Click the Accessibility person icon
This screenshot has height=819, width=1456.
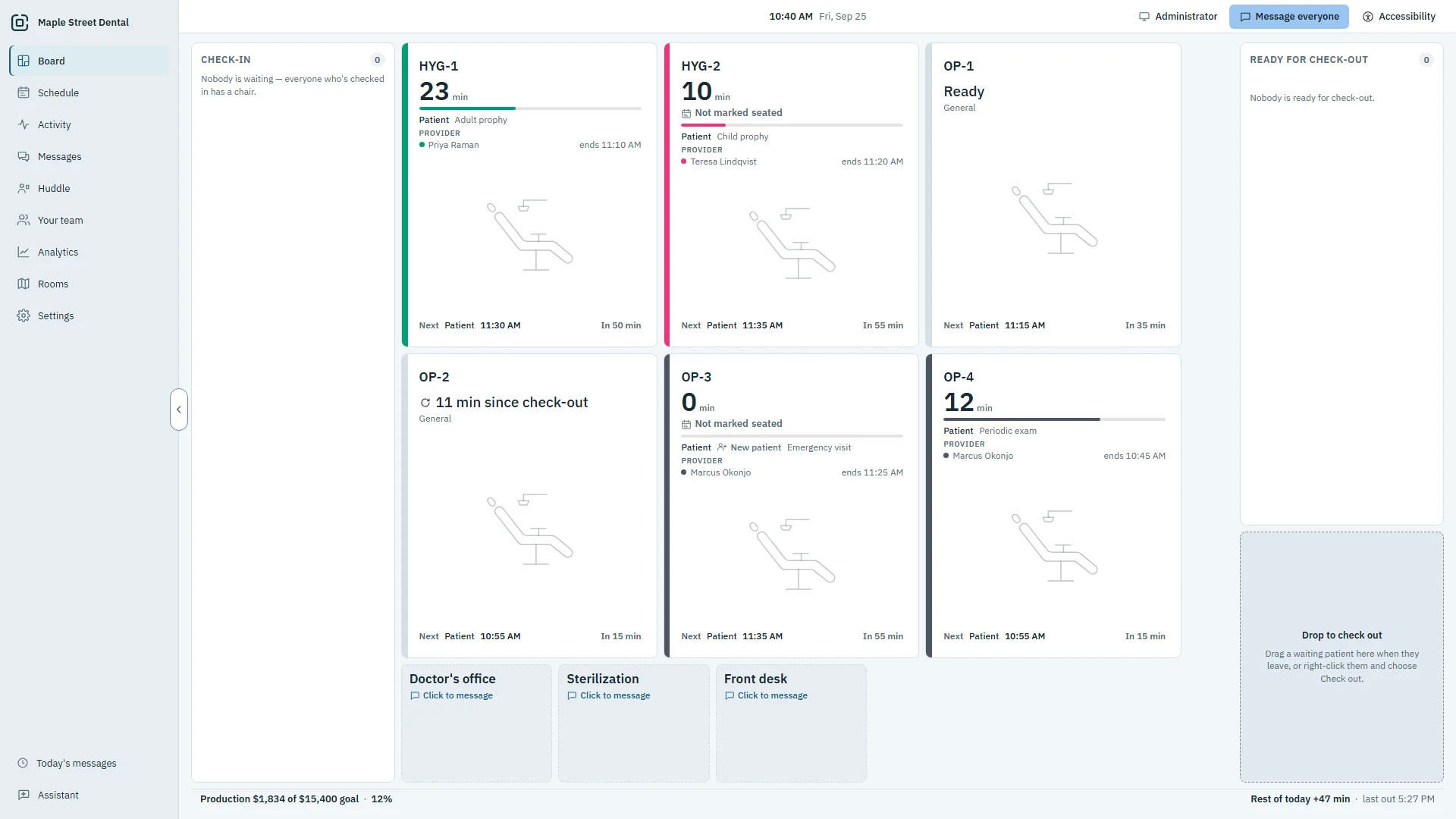tap(1368, 17)
